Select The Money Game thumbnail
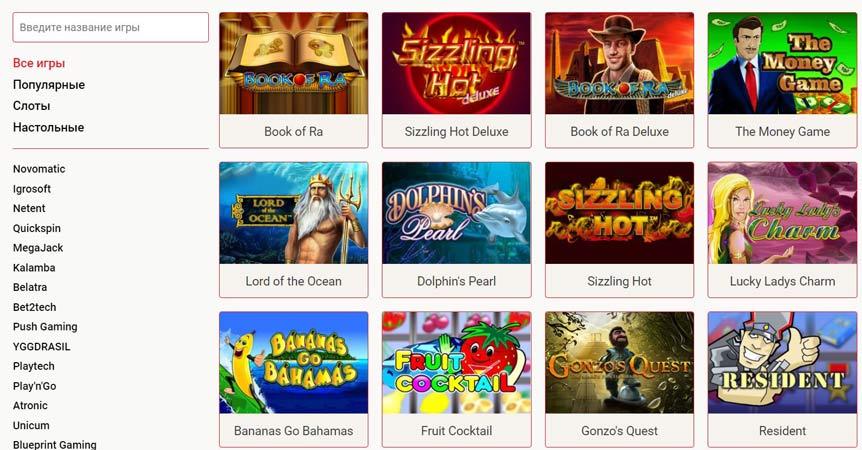This screenshot has width=862, height=450. coord(782,63)
